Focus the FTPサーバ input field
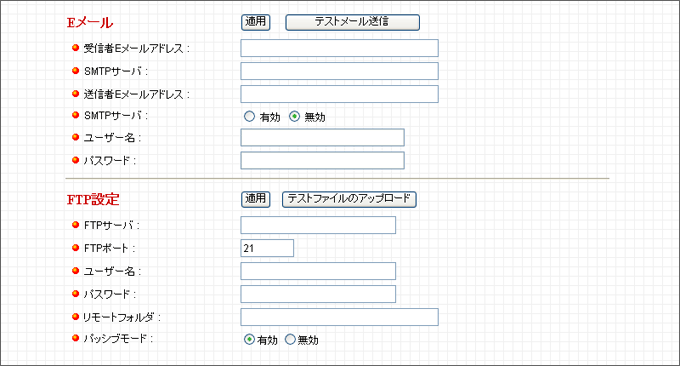Image resolution: width=680 pixels, height=366 pixels. [318, 225]
